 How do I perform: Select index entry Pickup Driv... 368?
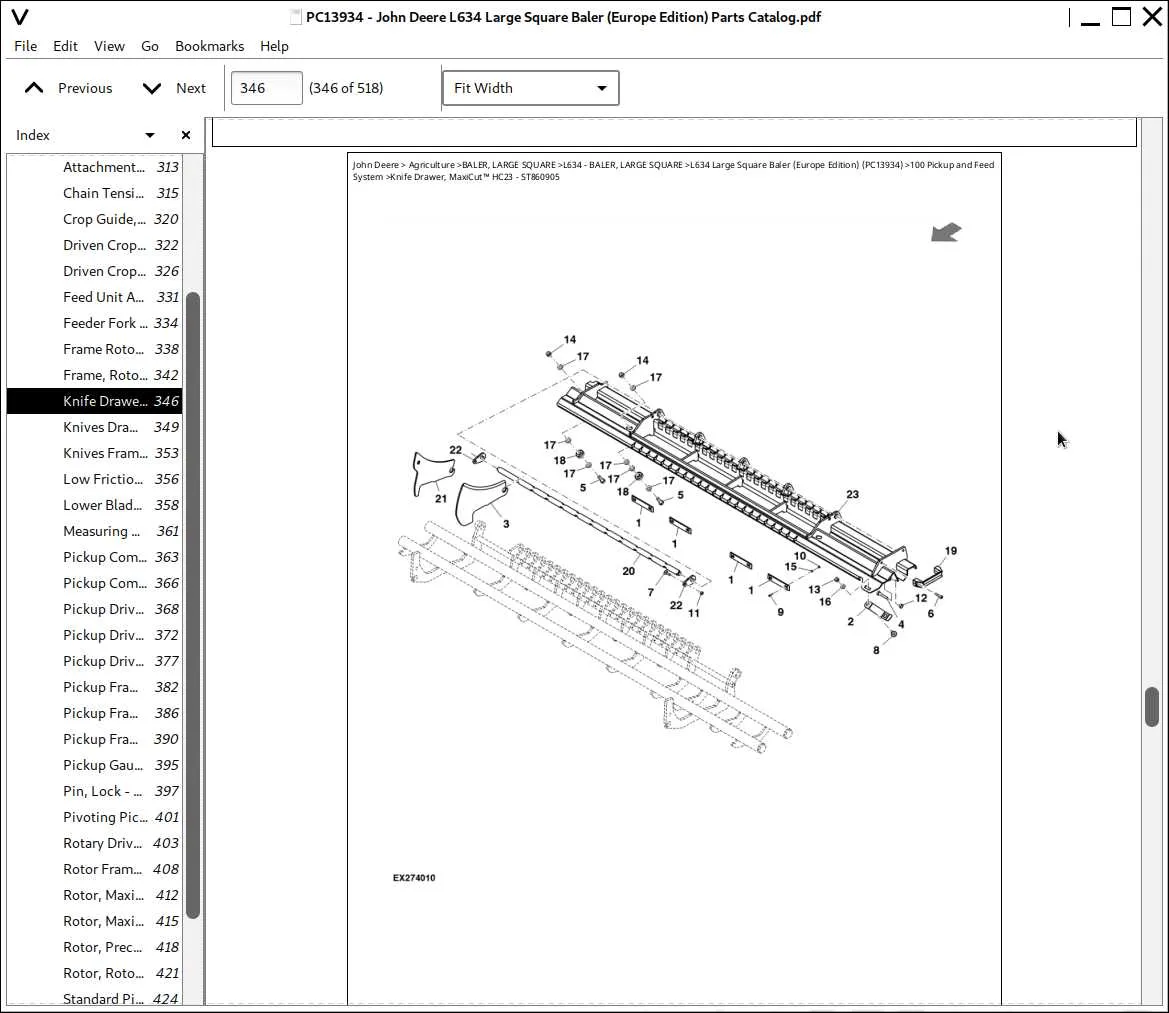95,609
